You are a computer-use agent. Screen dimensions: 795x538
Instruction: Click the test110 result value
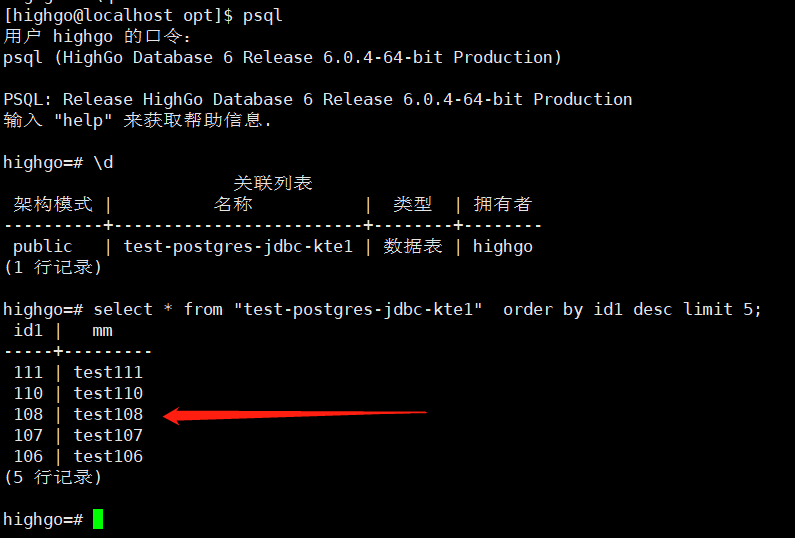coord(108,393)
